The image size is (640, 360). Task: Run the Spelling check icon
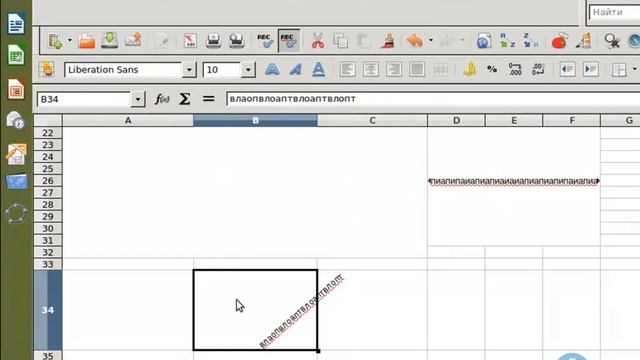[x=265, y=41]
